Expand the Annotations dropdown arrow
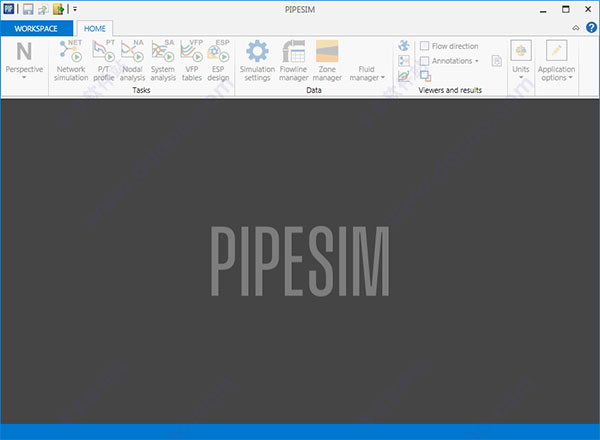This screenshot has width=600, height=440. point(477,61)
